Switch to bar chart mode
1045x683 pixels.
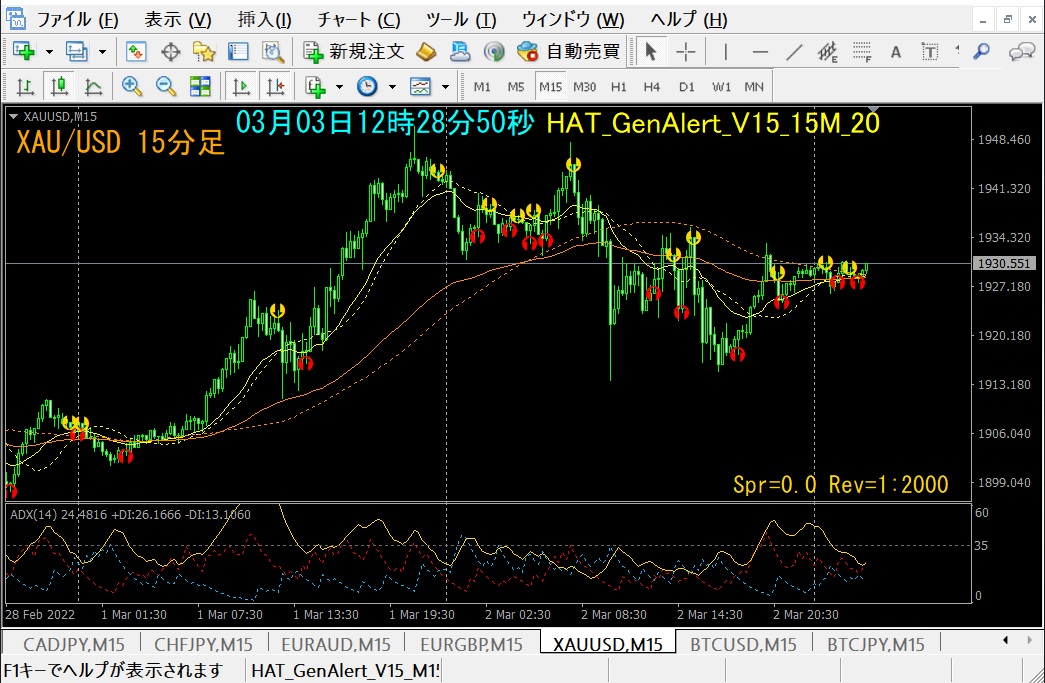(25, 87)
